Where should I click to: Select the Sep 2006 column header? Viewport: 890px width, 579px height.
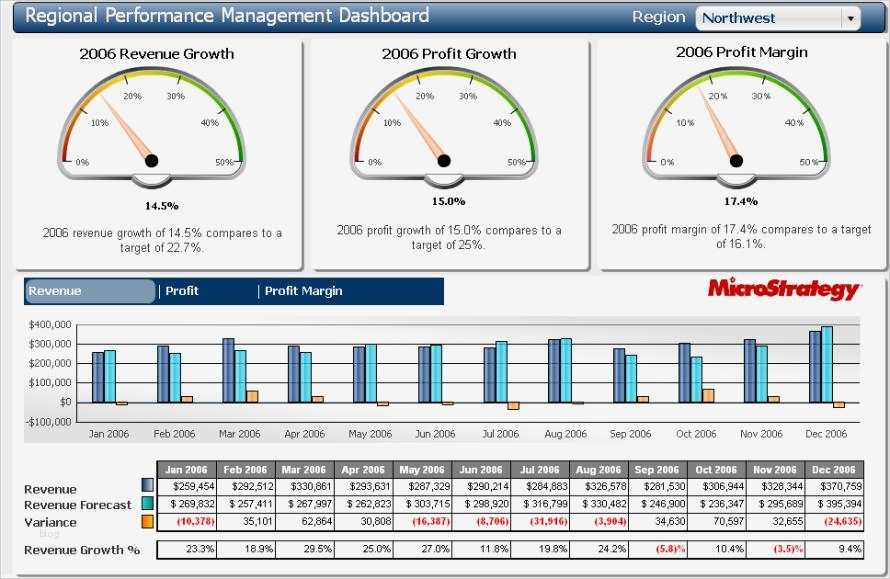(657, 469)
